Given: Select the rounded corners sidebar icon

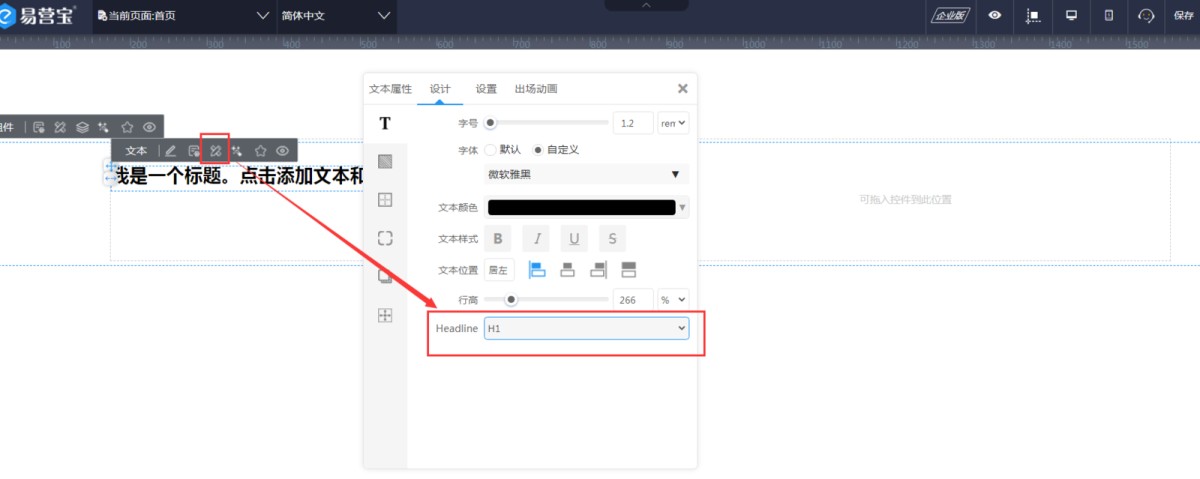Looking at the screenshot, I should click(x=385, y=238).
